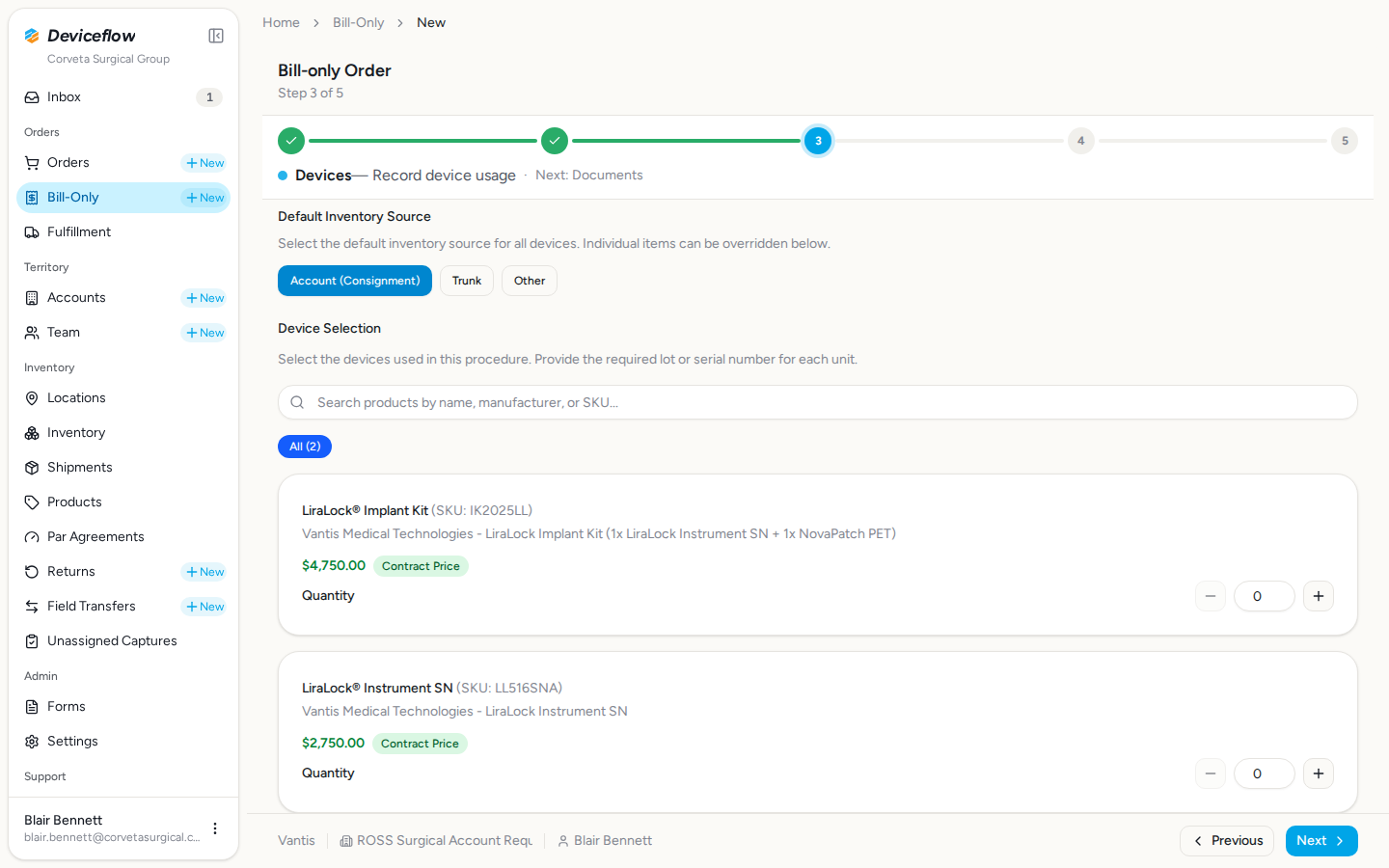Collapse the sidebar panel icon
The height and width of the screenshot is (868, 1389).
click(216, 36)
